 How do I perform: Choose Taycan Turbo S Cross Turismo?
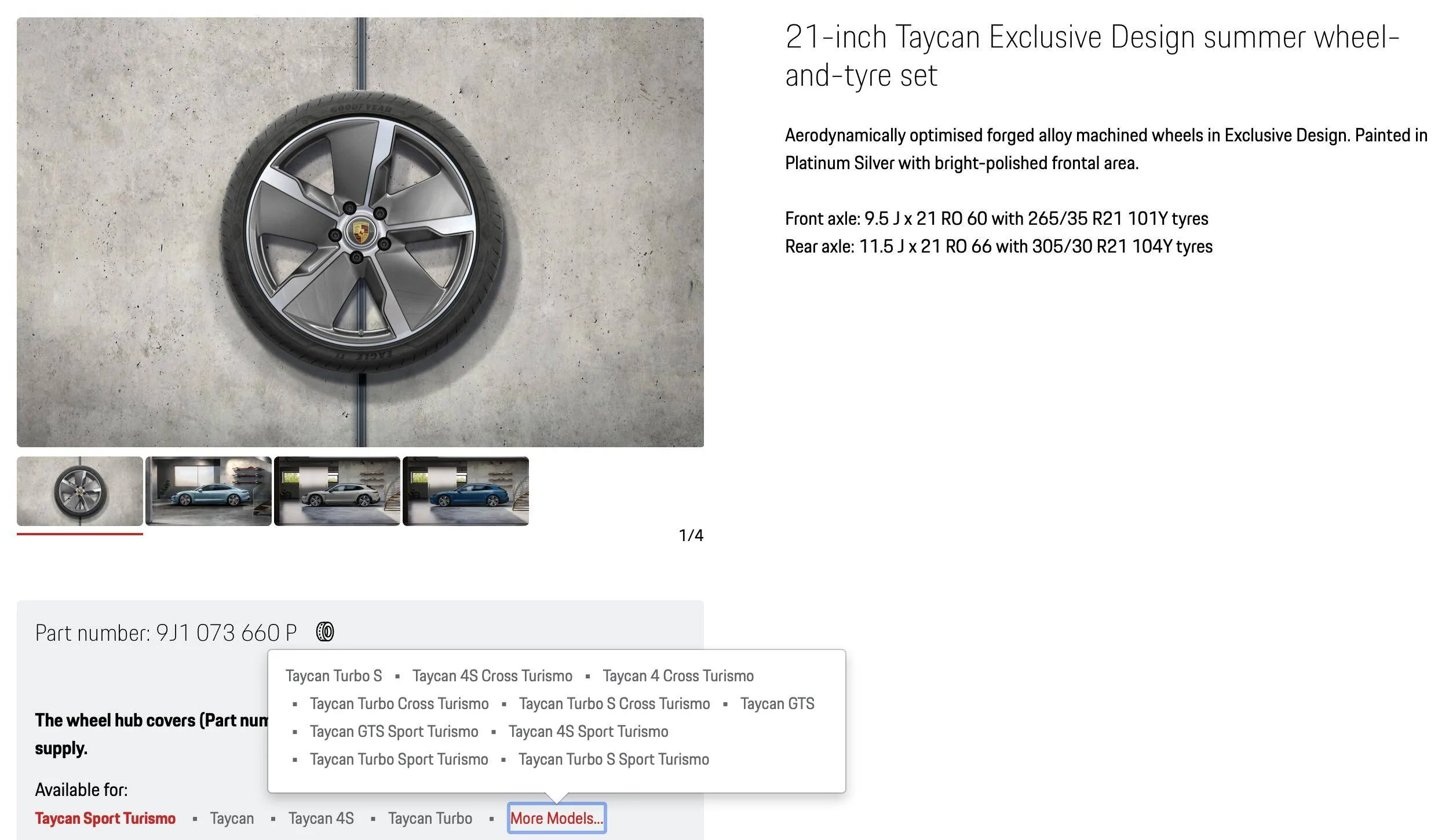point(614,703)
